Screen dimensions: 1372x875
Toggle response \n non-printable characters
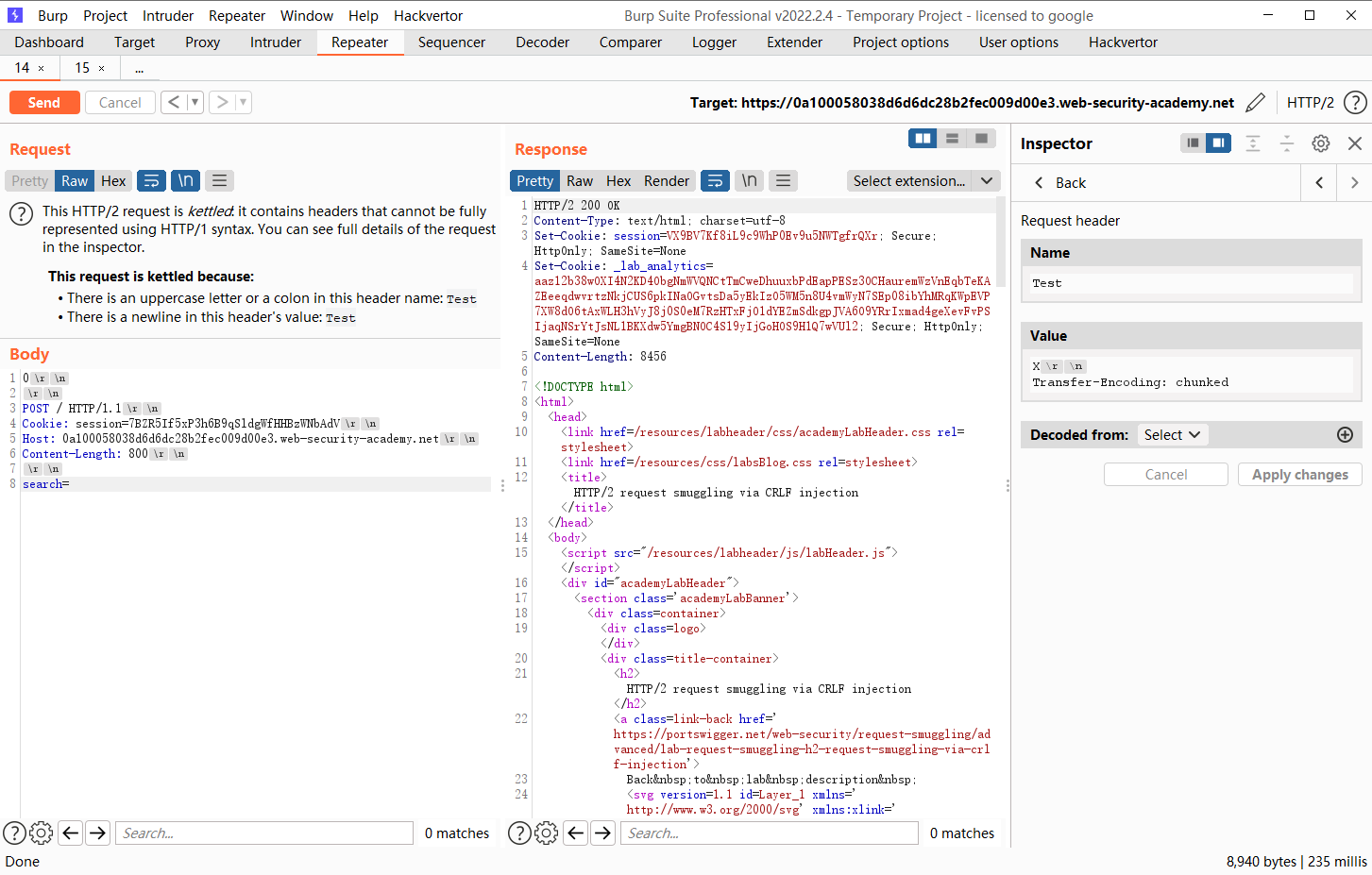750,181
